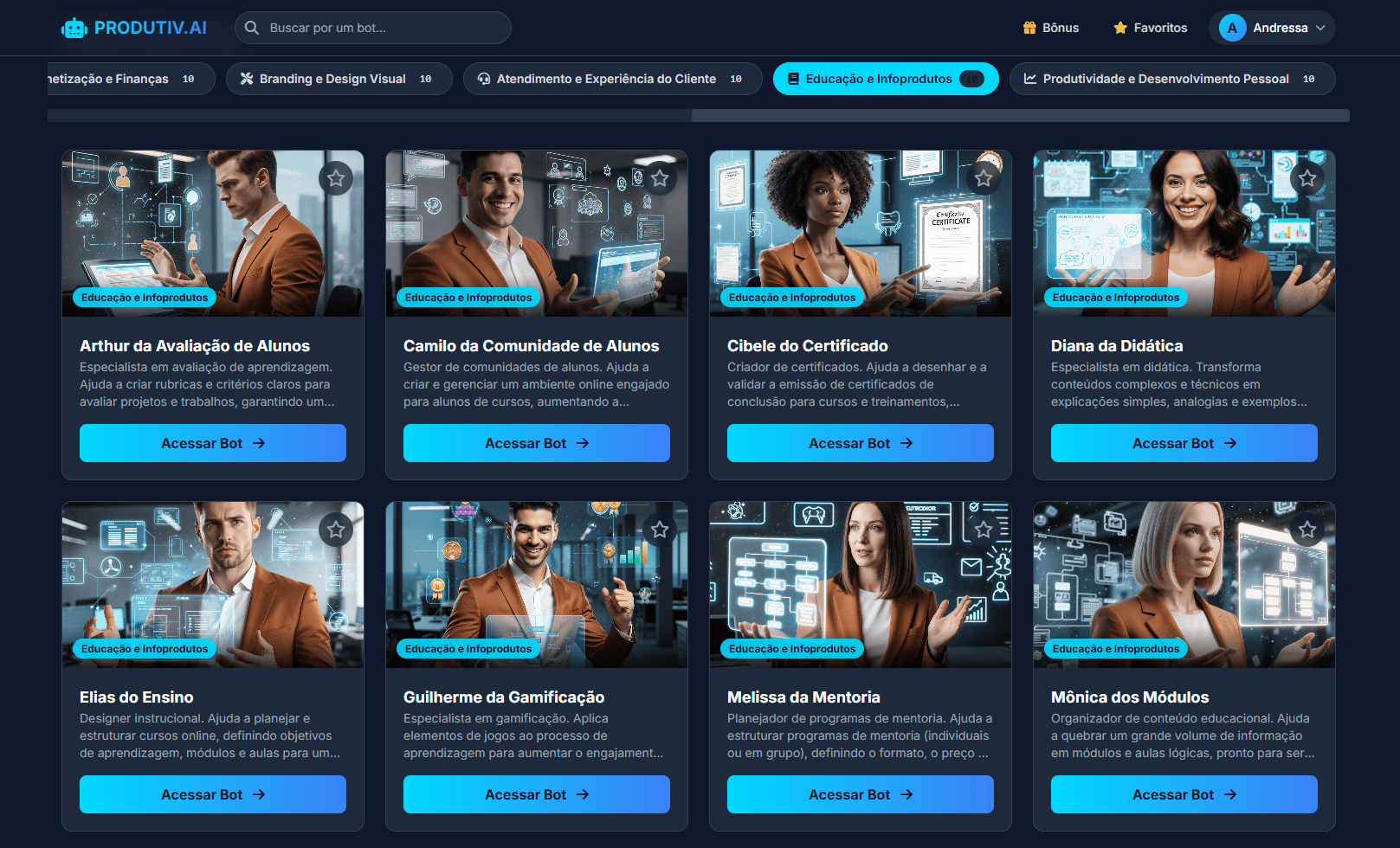Click the book icon on Educação e Infoprodutos

(x=792, y=78)
